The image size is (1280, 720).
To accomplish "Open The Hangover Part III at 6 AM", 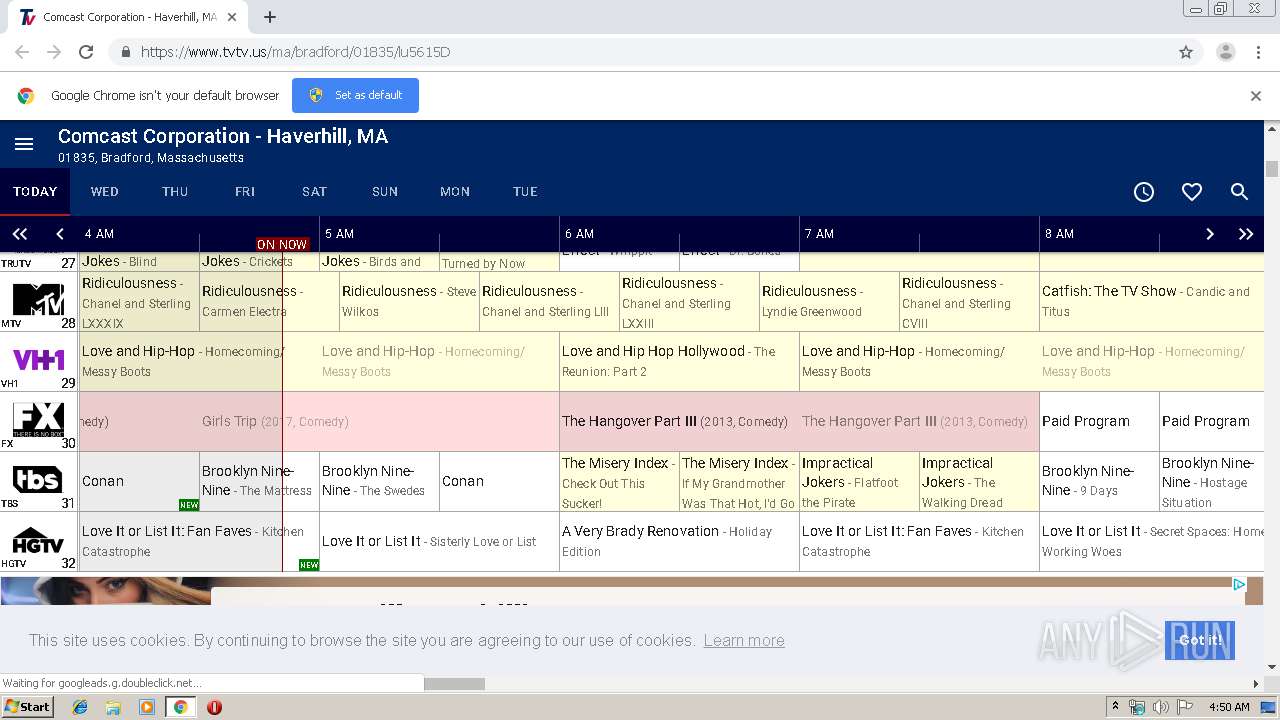I will pos(680,421).
